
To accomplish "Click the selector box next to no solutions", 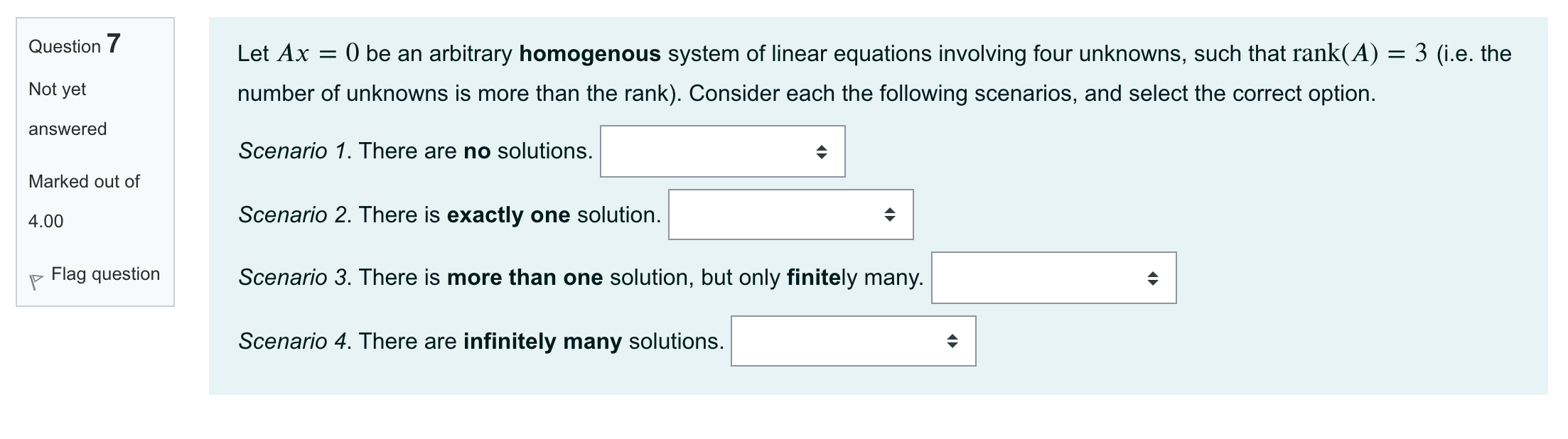I will click(722, 151).
